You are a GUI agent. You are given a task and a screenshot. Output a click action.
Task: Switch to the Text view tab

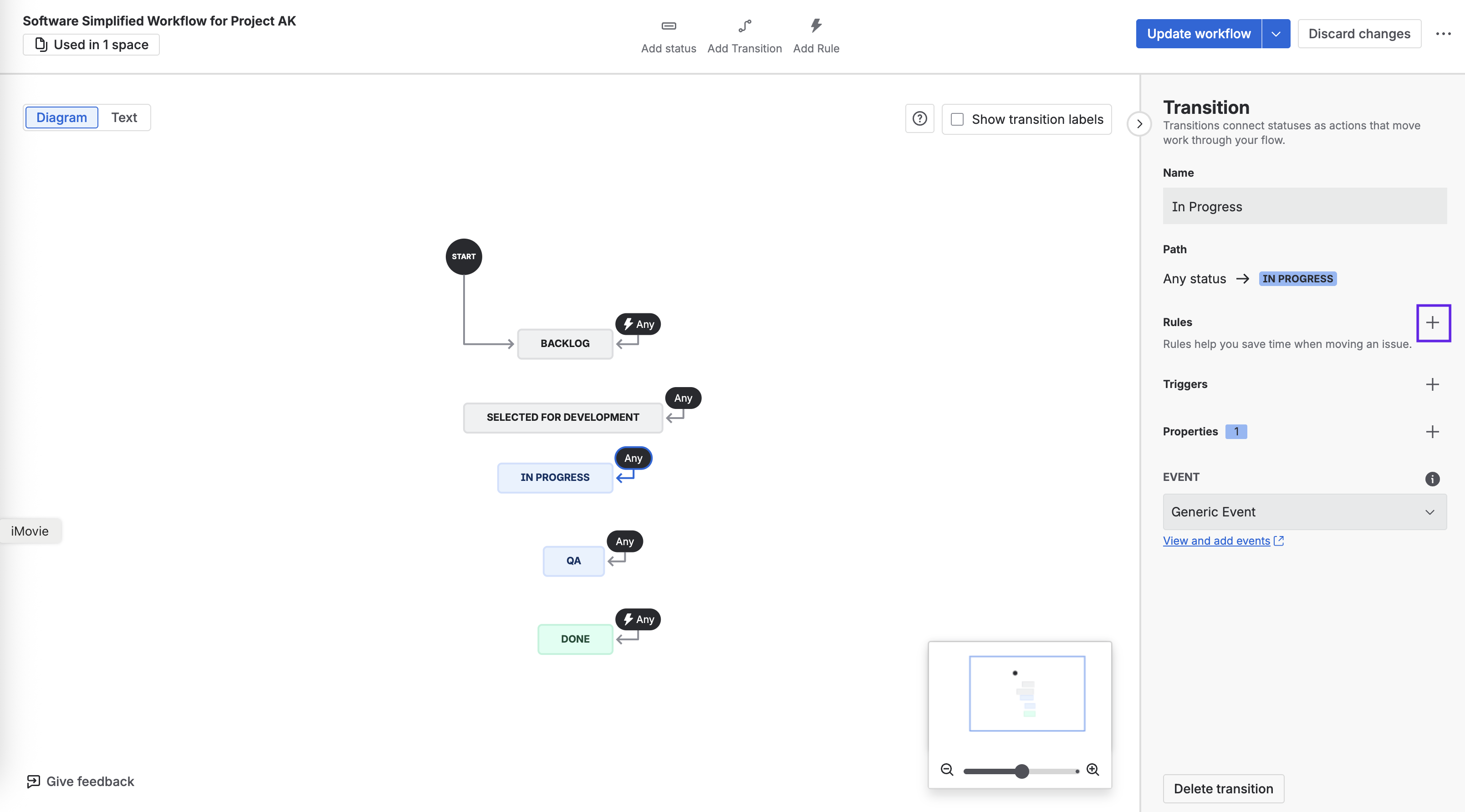coord(124,117)
